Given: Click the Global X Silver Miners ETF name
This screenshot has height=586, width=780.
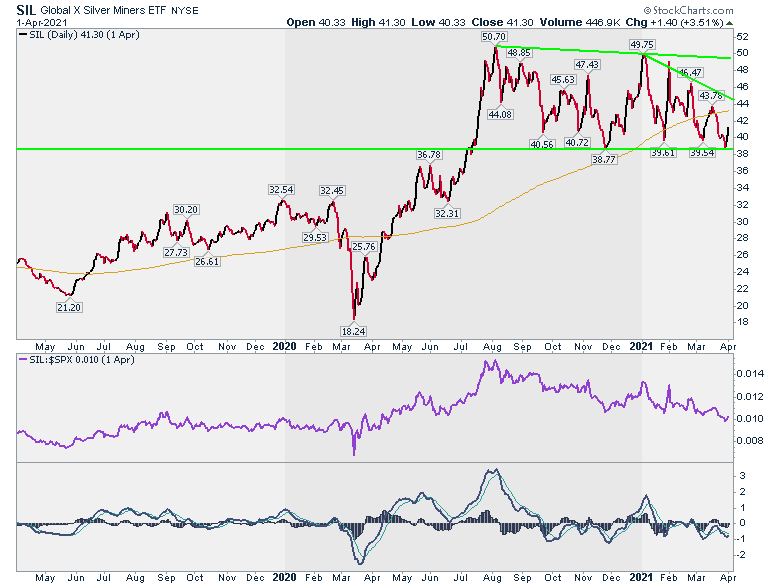Looking at the screenshot, I should click(103, 10).
